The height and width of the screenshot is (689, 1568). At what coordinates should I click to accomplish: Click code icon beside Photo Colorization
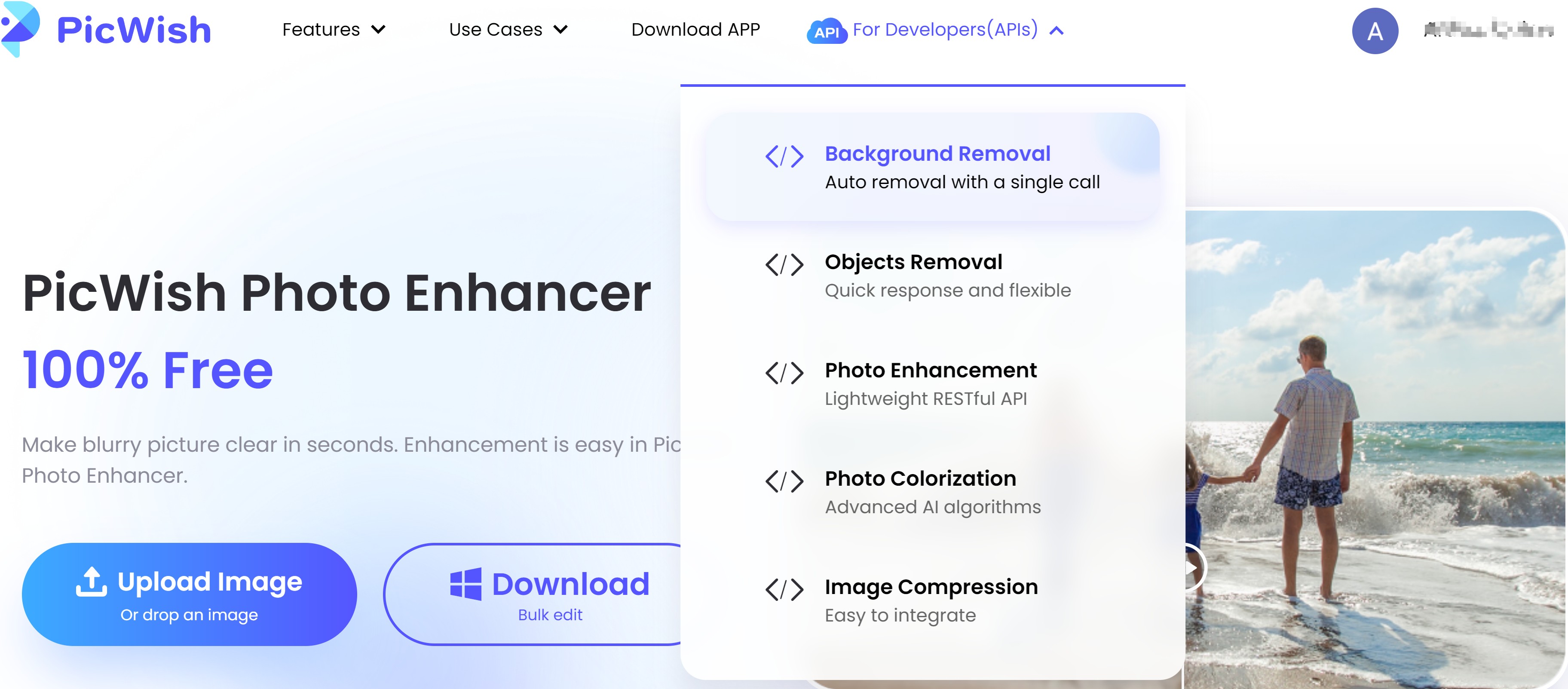tap(784, 481)
